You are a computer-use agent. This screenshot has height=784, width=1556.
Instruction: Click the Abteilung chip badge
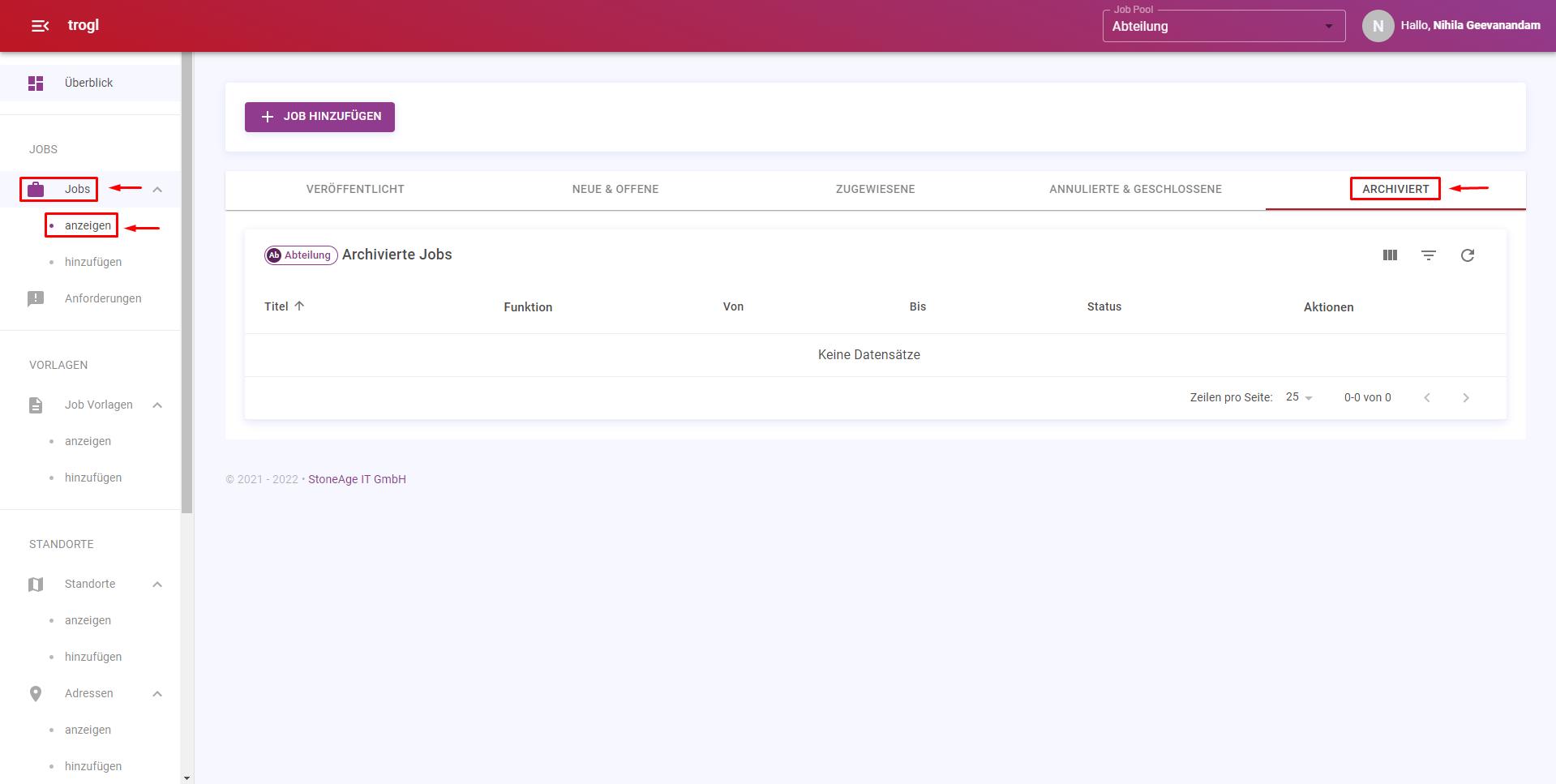pyautogui.click(x=301, y=255)
